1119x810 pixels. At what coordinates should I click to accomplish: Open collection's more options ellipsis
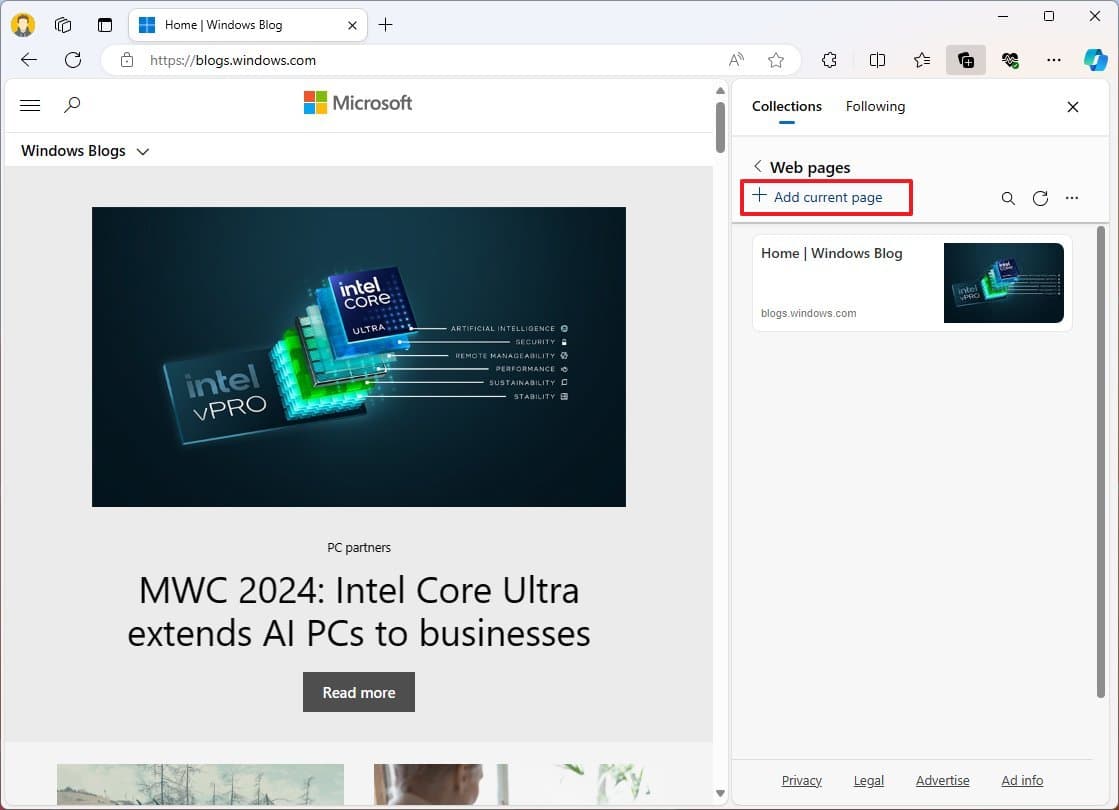point(1072,198)
